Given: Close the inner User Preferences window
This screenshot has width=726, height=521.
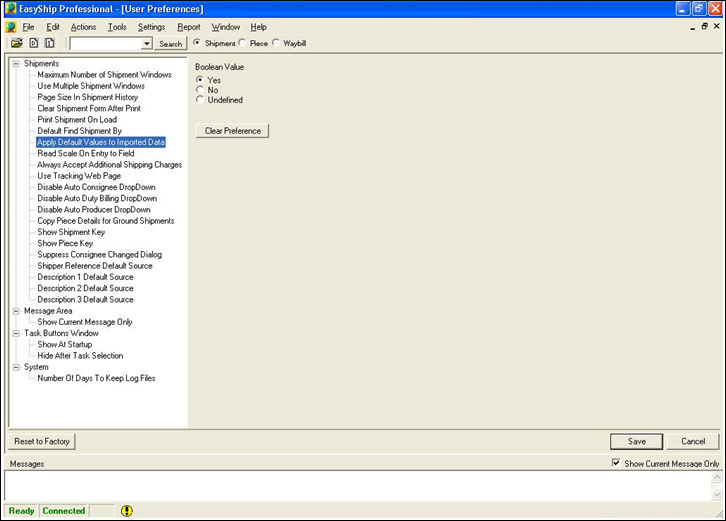Looking at the screenshot, I should [716, 27].
